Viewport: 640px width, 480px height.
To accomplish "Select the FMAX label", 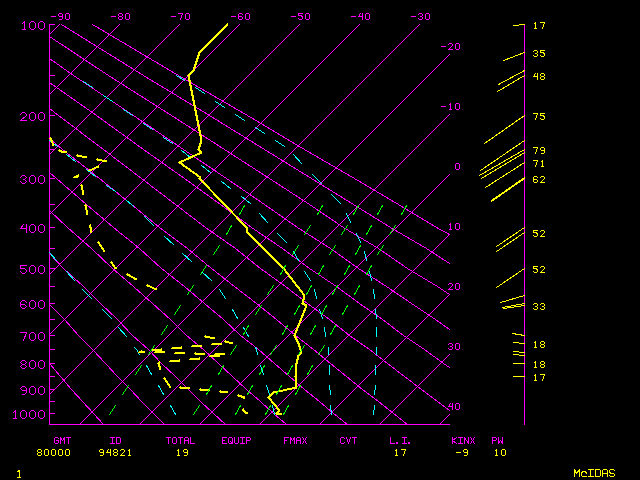I will click(294, 440).
